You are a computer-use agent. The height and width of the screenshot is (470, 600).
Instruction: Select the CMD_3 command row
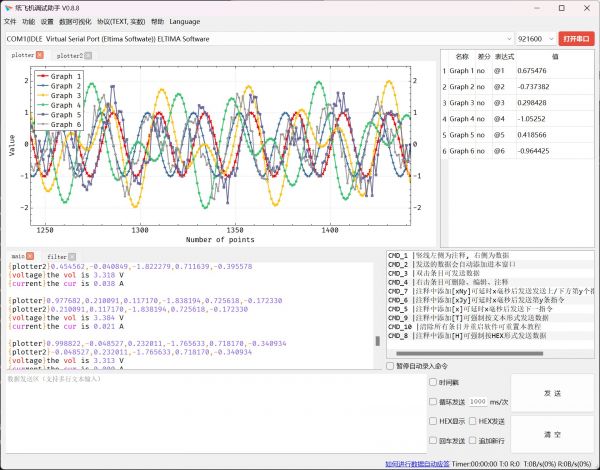tap(490, 273)
